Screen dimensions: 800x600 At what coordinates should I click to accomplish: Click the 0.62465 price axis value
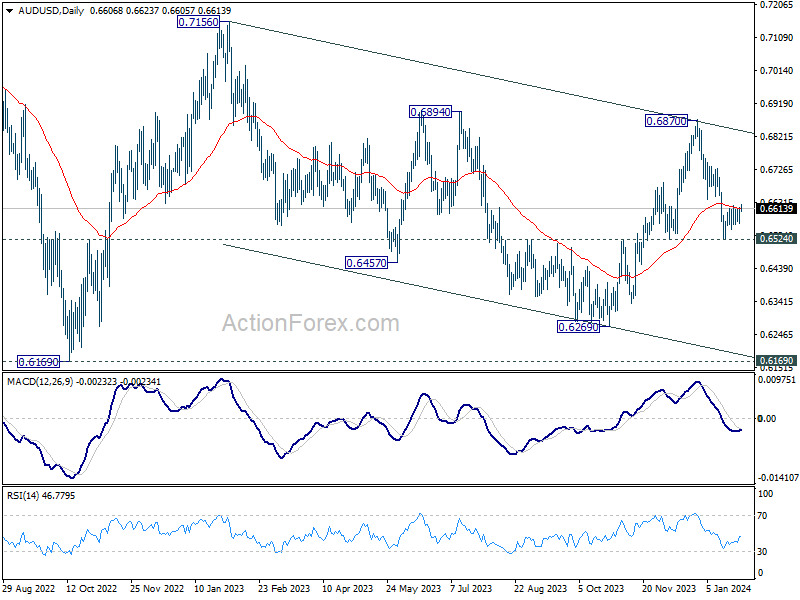tap(776, 335)
